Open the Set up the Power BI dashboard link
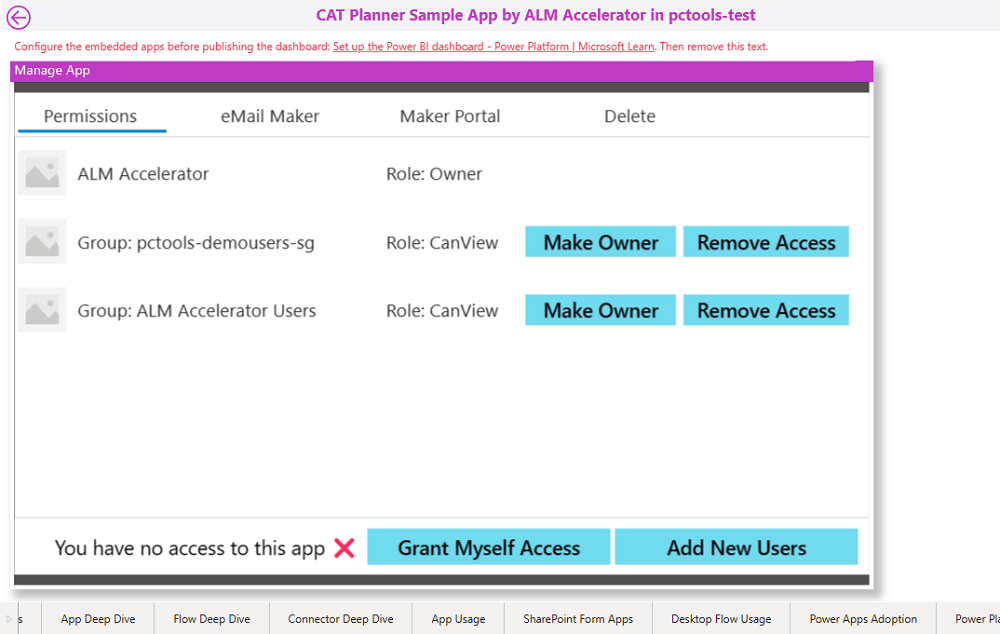The image size is (1000, 634). click(493, 47)
